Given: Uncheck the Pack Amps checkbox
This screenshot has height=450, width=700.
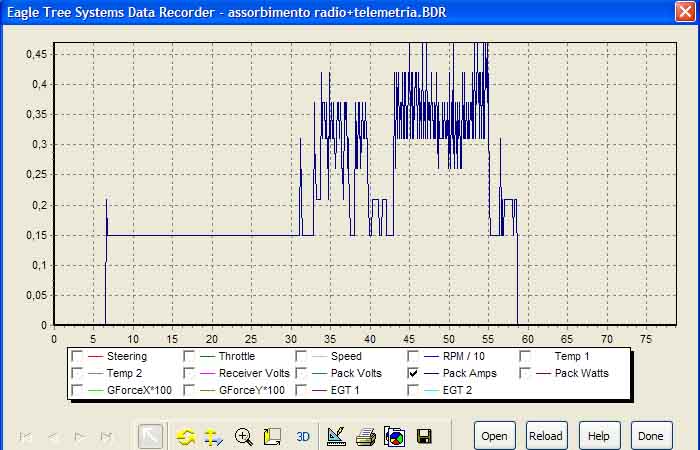Looking at the screenshot, I should tap(414, 373).
